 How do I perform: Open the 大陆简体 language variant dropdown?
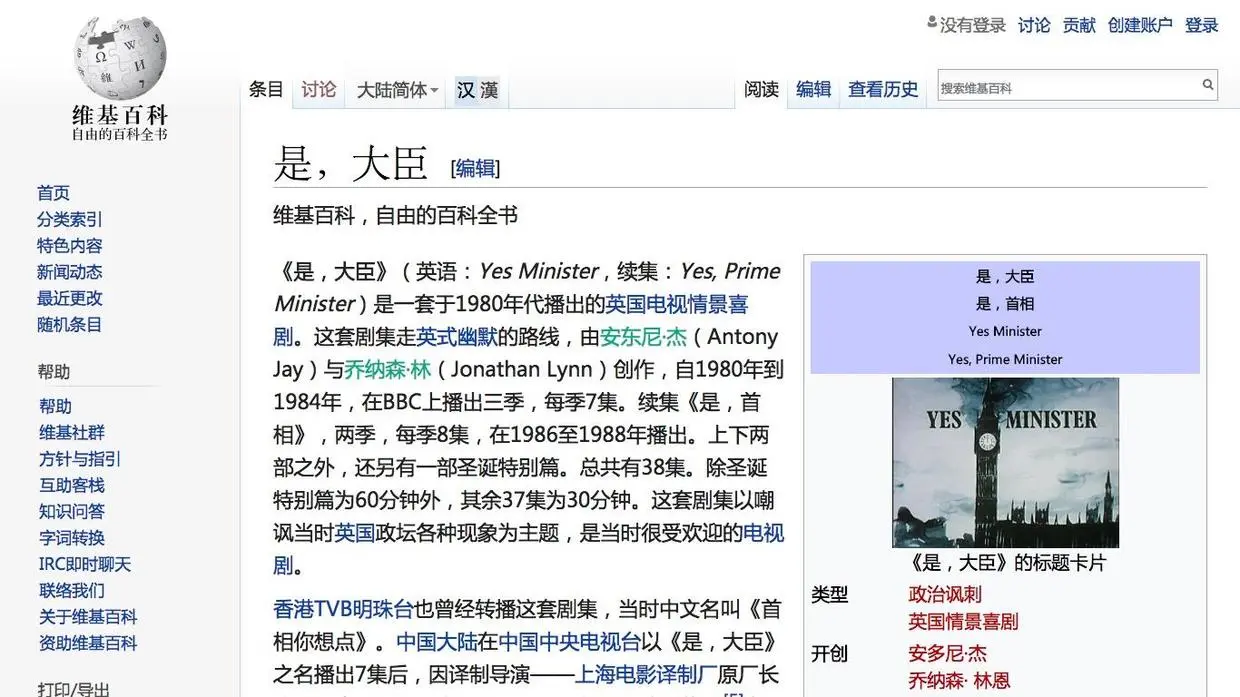point(398,90)
